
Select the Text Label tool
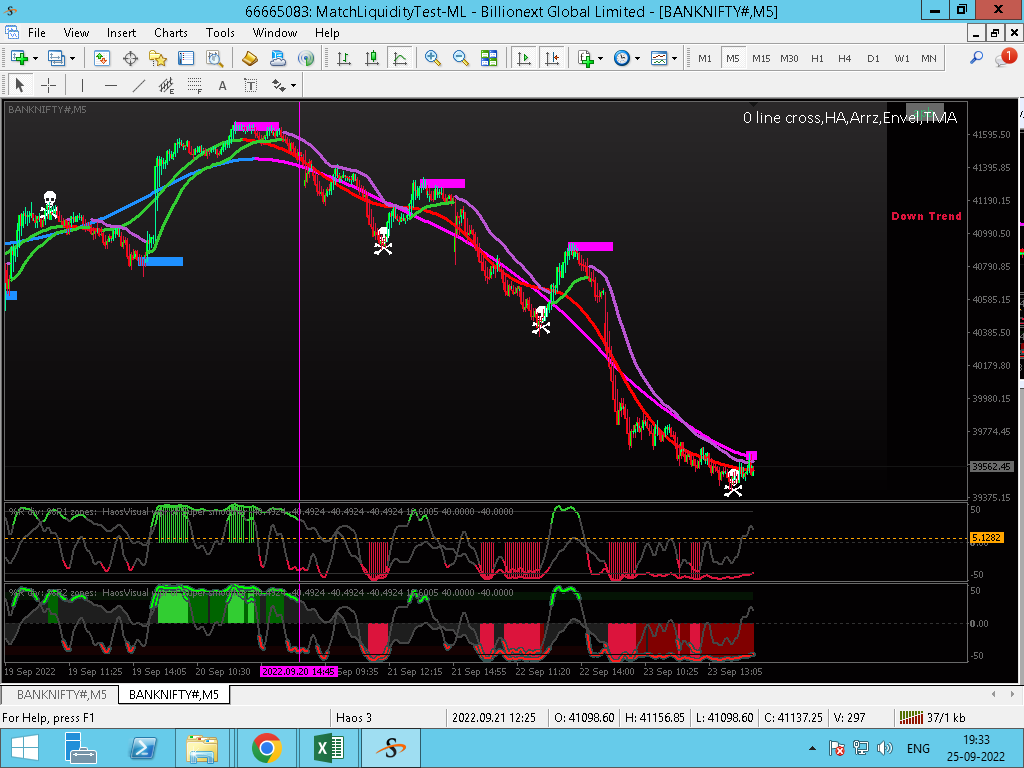(x=250, y=85)
